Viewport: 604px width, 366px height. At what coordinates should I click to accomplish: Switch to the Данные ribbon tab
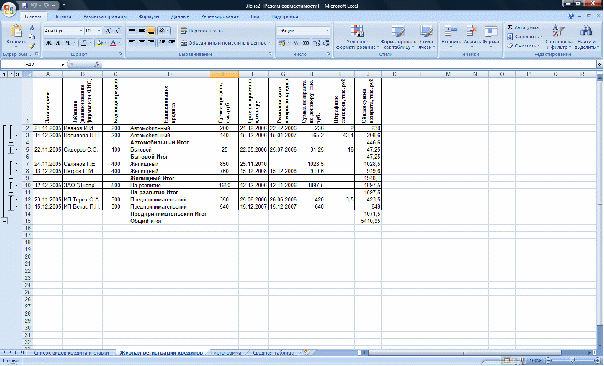pyautogui.click(x=180, y=17)
